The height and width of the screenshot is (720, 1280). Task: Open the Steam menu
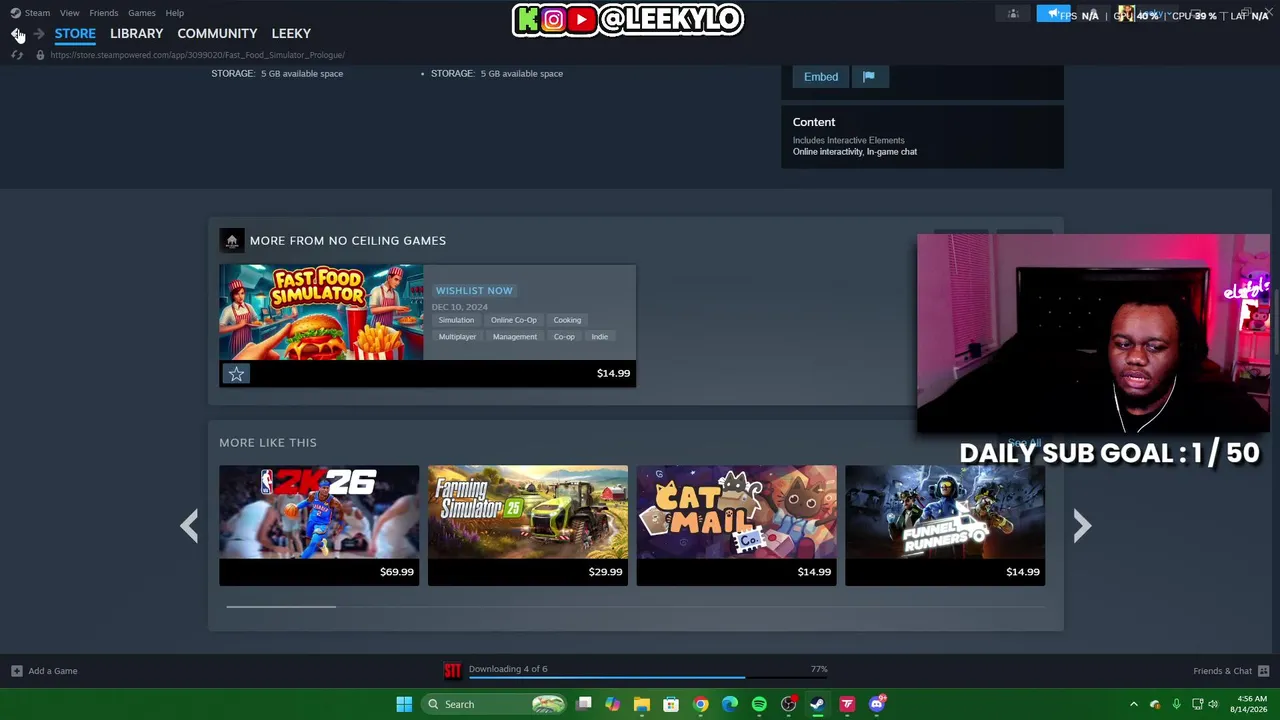click(x=30, y=13)
